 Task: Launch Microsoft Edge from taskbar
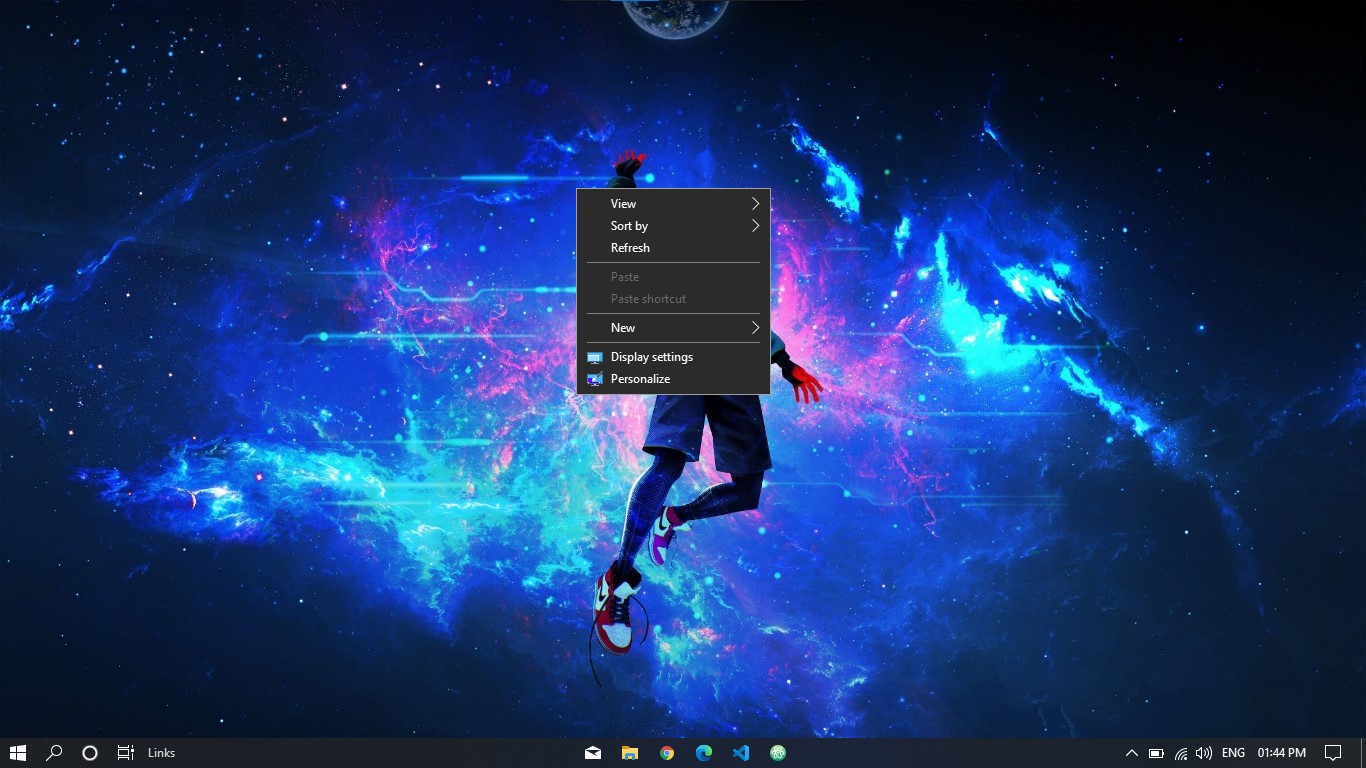pos(704,753)
